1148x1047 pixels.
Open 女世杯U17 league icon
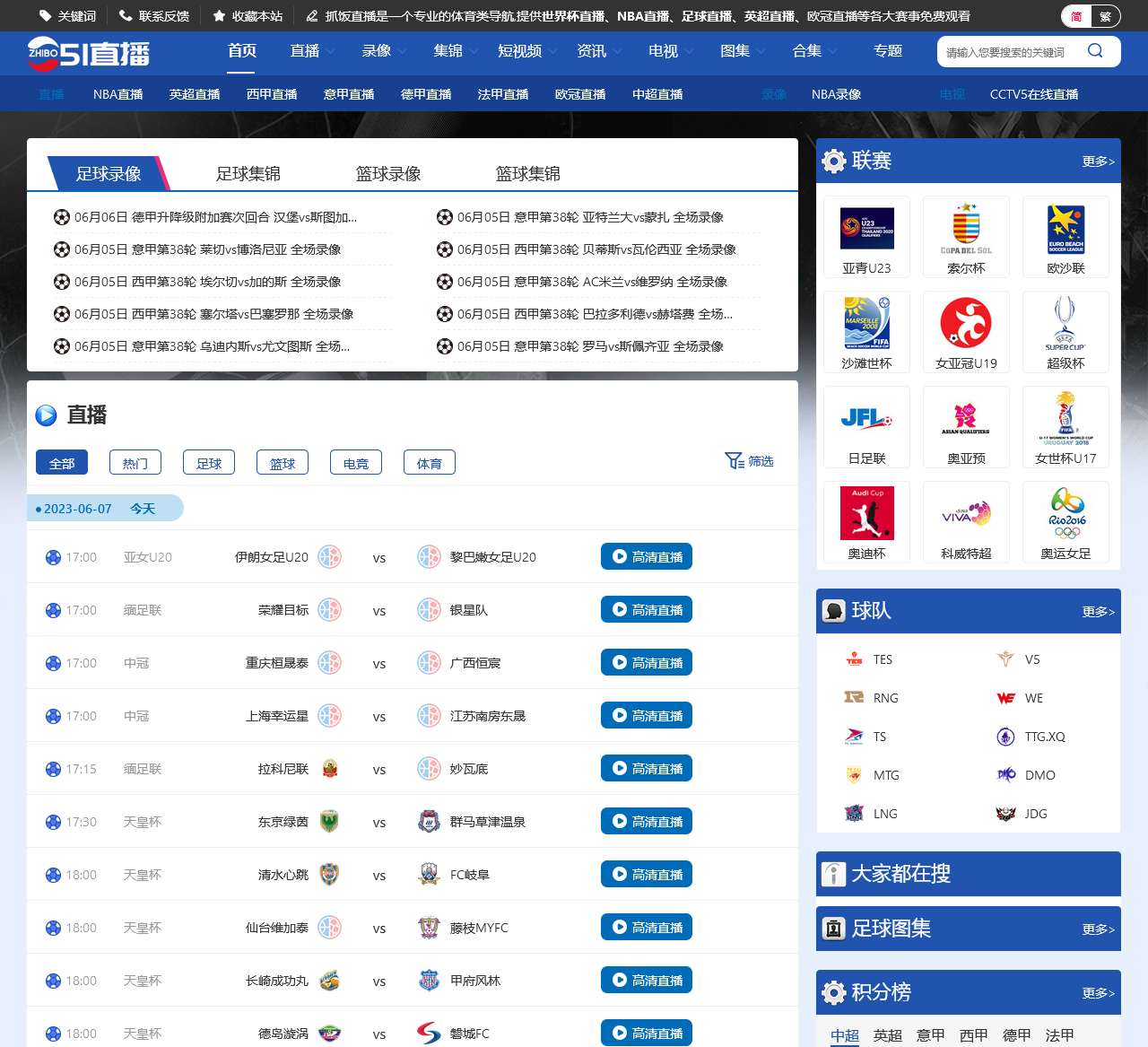coord(1065,418)
